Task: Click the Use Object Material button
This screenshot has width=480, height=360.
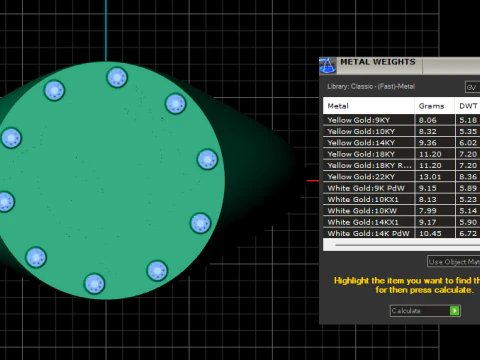Action: tap(454, 262)
